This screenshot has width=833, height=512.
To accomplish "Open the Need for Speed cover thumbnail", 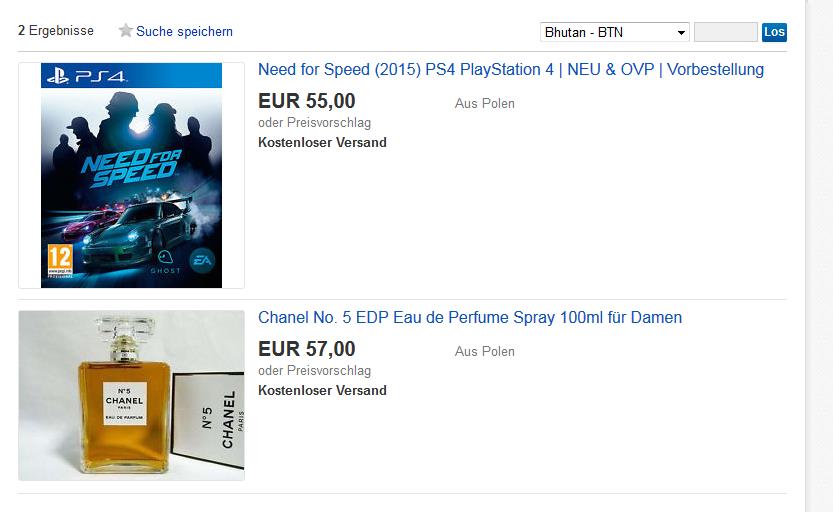I will pos(131,175).
